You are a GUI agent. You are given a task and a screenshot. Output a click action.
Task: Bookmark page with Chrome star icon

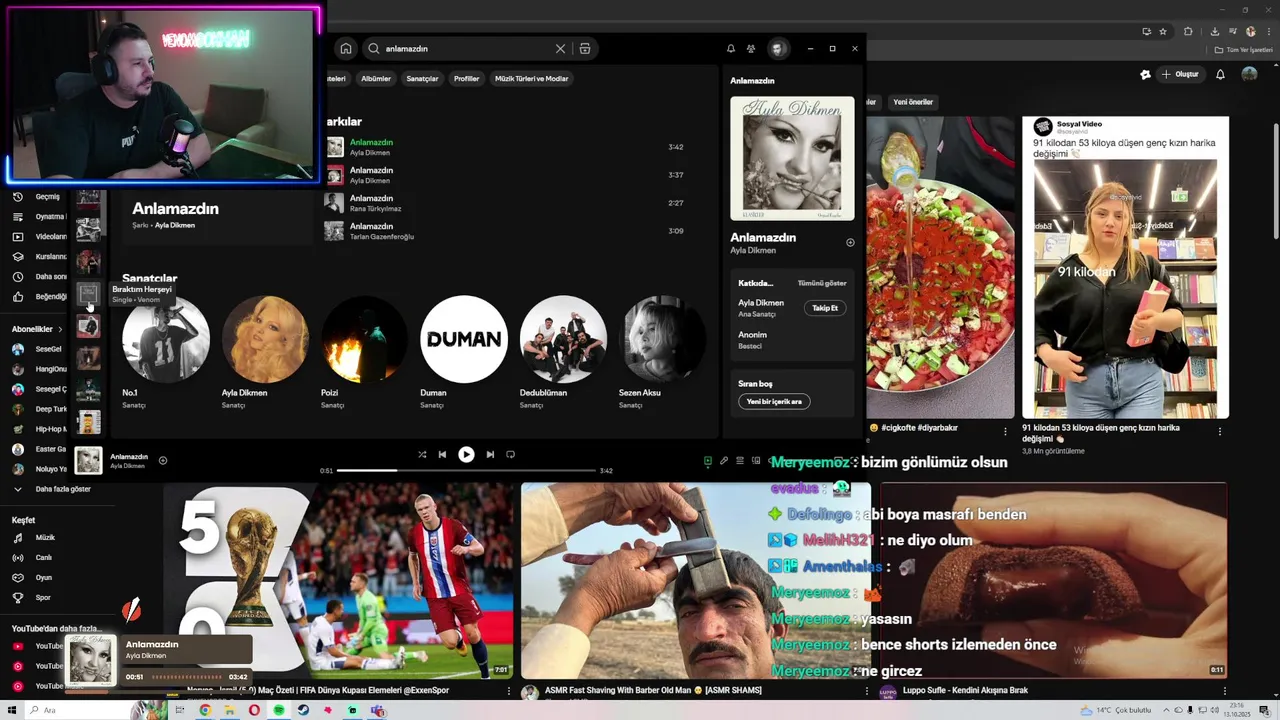tap(1162, 31)
